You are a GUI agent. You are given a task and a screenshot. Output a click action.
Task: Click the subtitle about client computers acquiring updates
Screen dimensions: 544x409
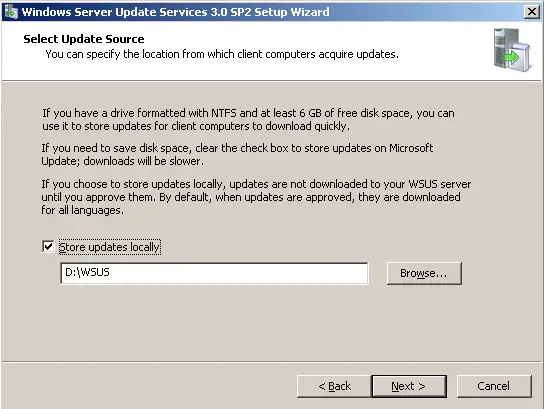tap(222, 54)
